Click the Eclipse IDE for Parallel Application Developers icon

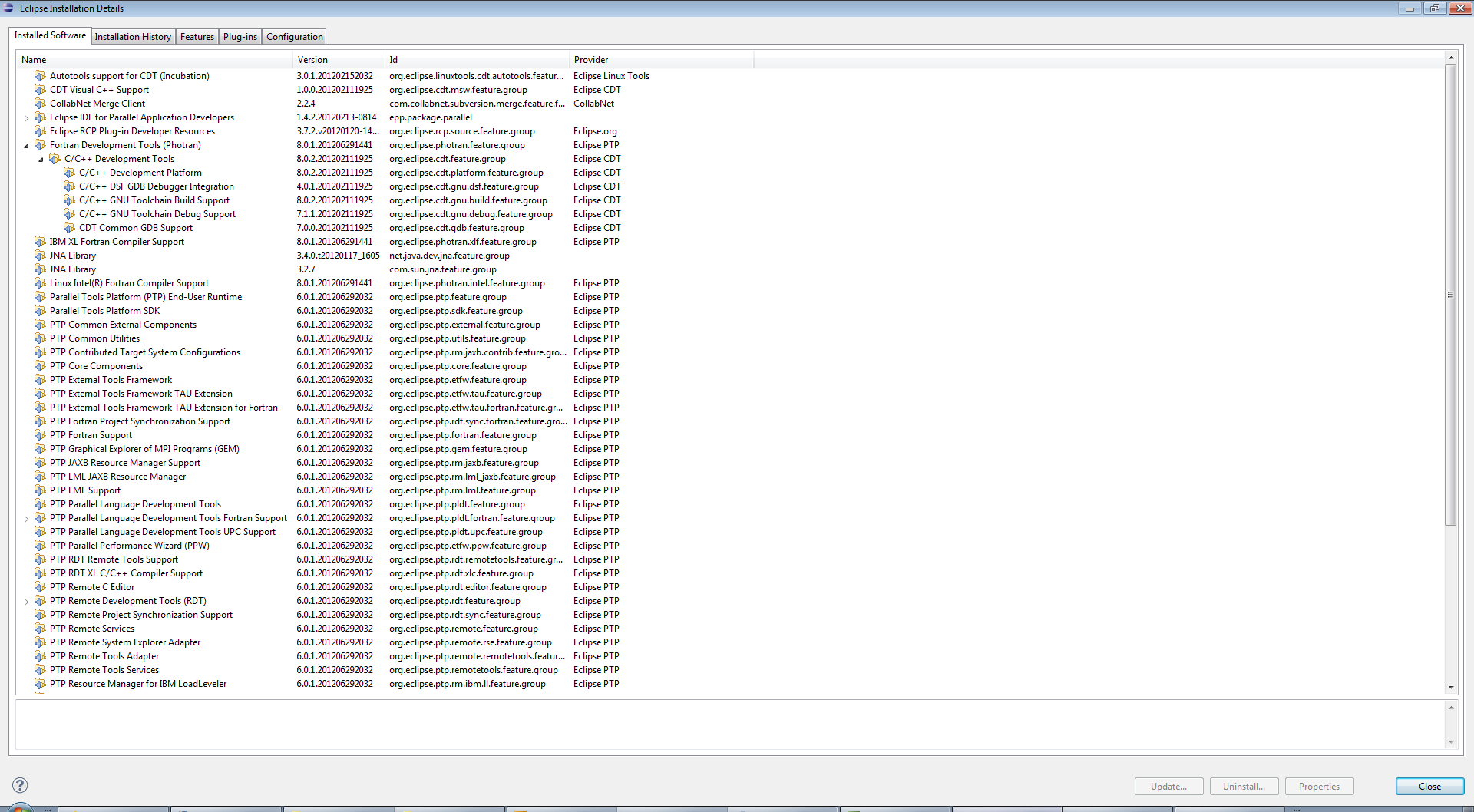coord(40,117)
